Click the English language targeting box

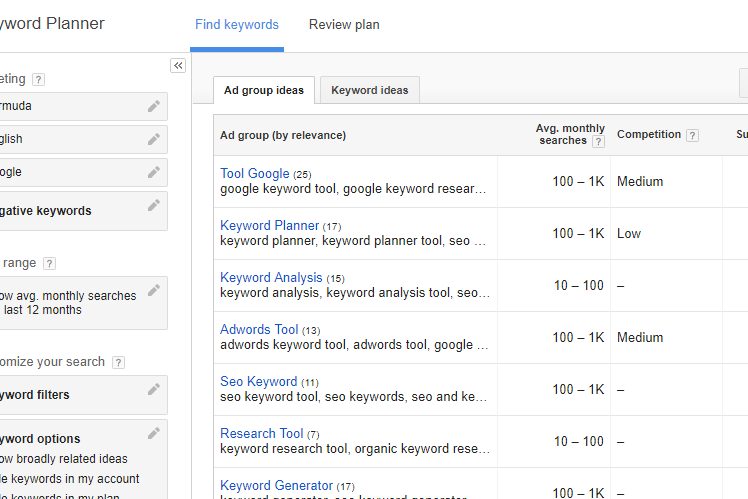pyautogui.click(x=83, y=139)
